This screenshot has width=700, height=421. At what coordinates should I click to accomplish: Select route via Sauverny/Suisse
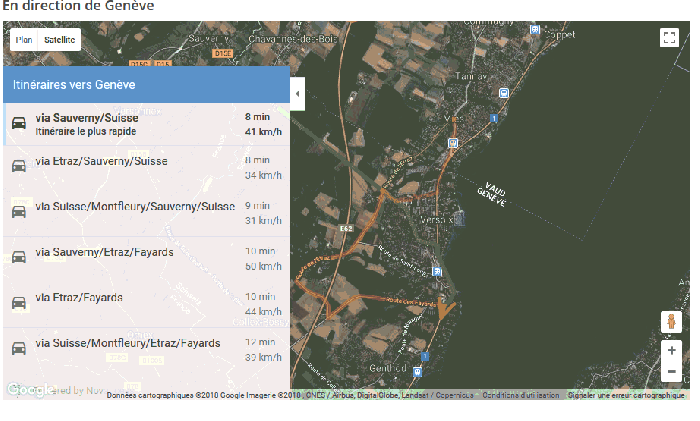146,124
